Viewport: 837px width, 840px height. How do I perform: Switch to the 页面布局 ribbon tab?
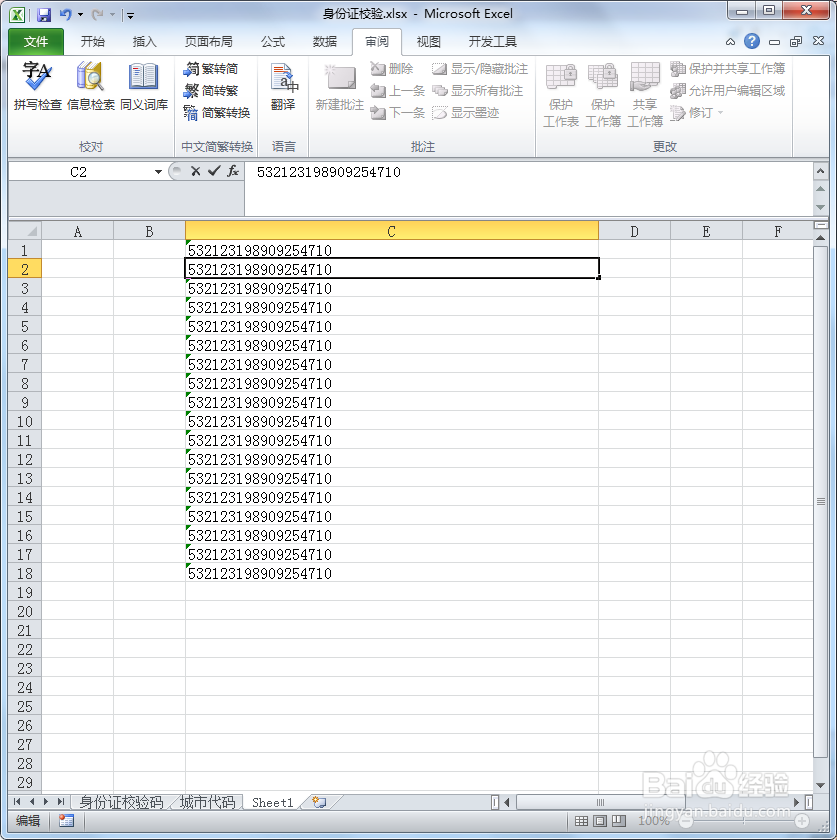[x=208, y=42]
